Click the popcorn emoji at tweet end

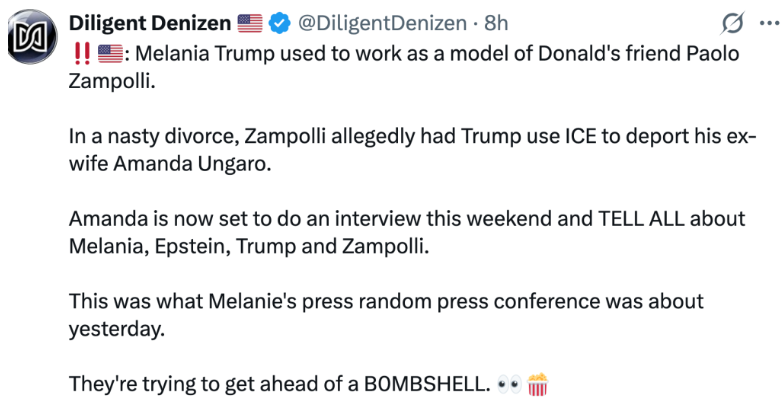(x=538, y=383)
